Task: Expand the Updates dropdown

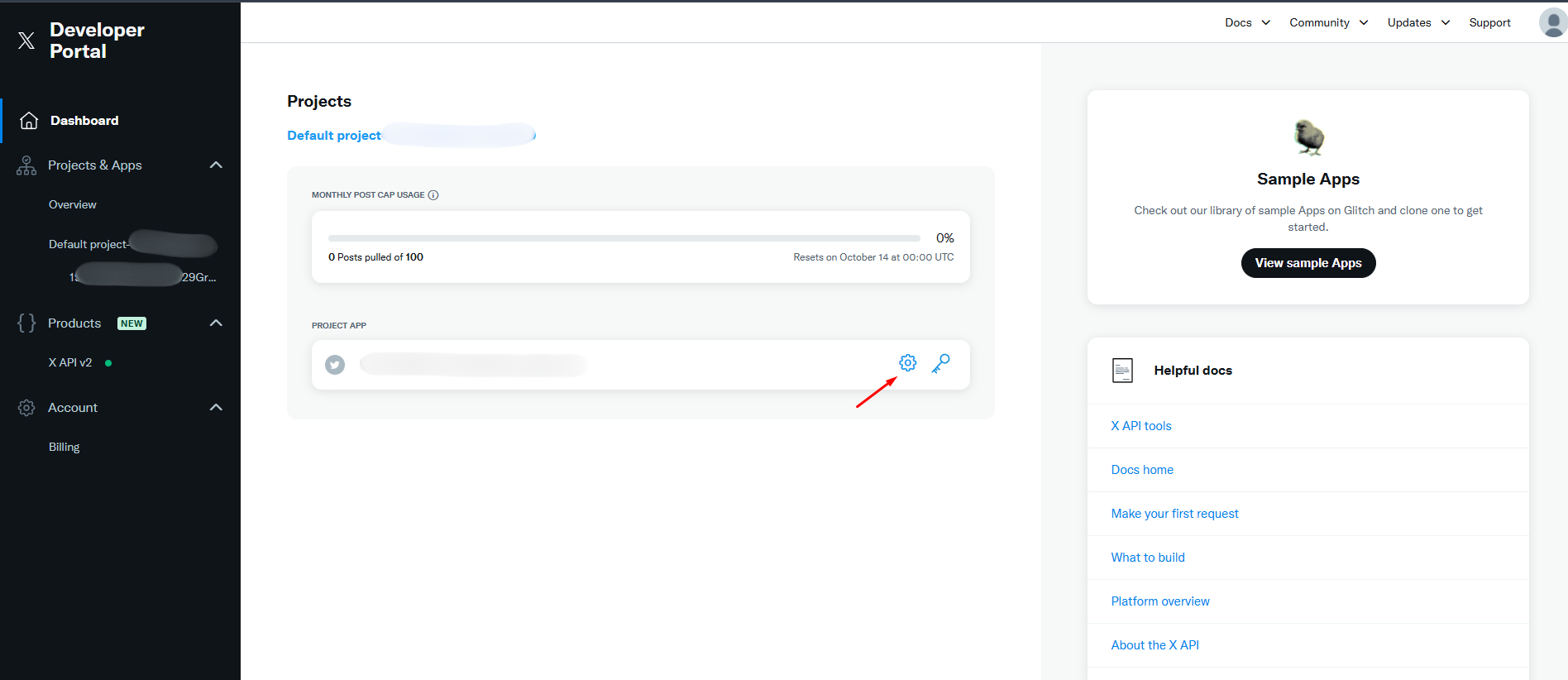Action: point(1418,22)
